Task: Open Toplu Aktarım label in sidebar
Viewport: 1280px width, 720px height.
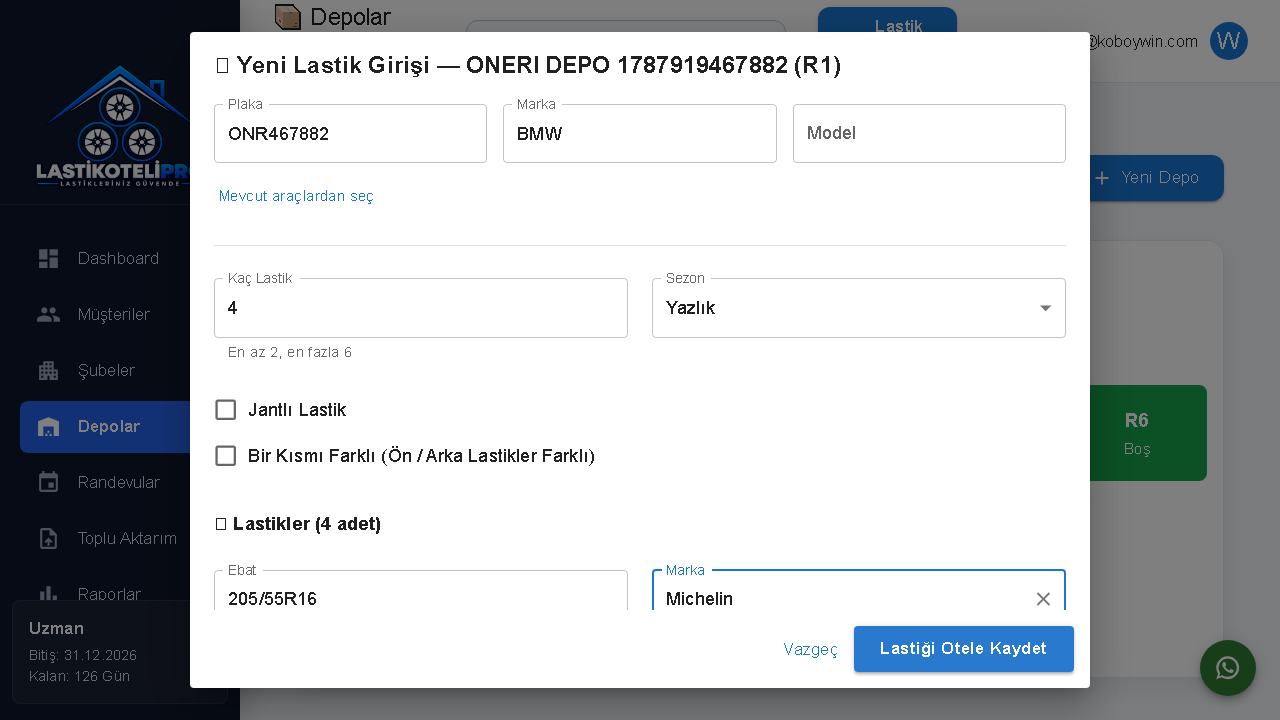Action: tap(127, 538)
